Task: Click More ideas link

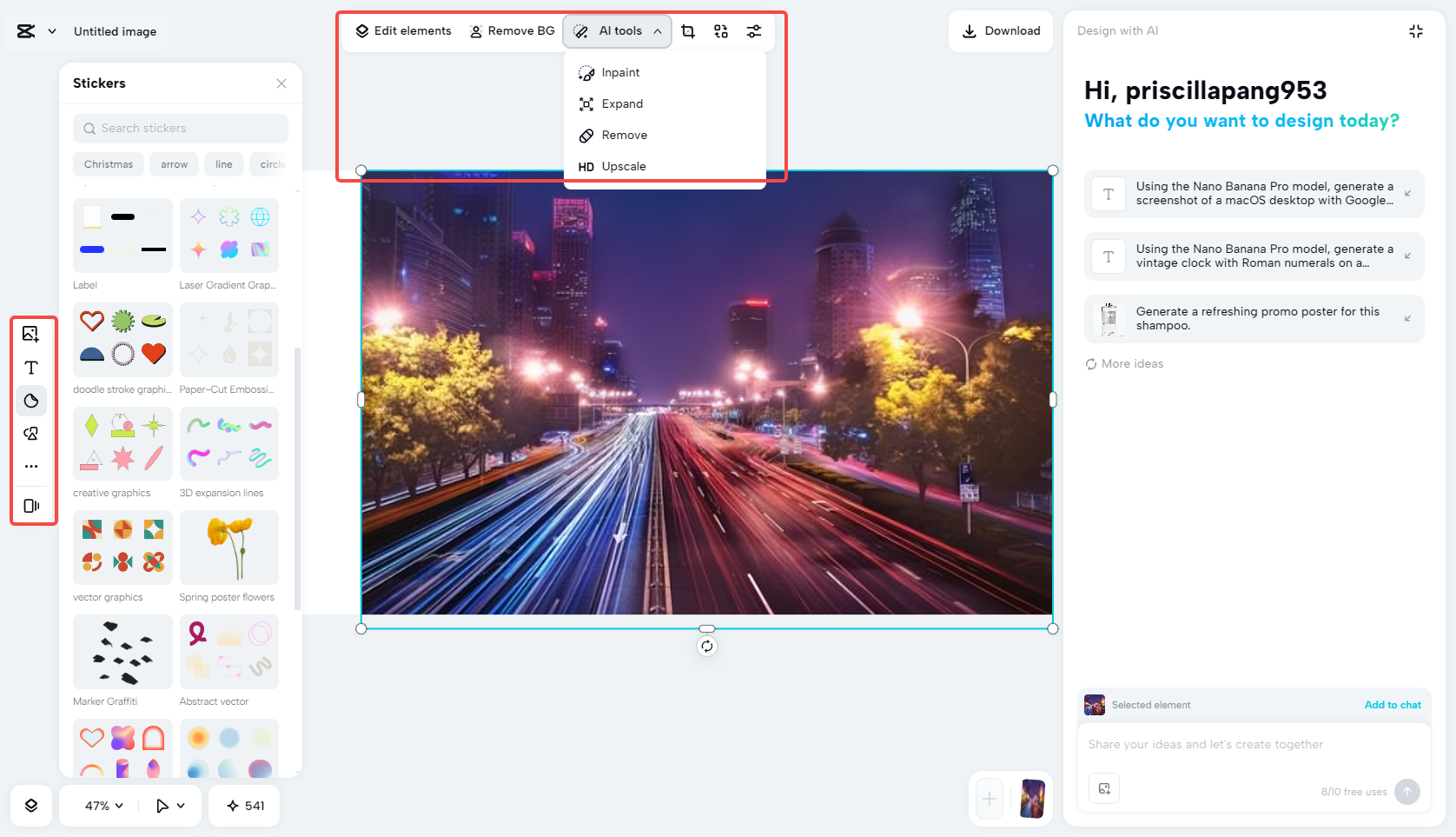Action: [x=1124, y=364]
